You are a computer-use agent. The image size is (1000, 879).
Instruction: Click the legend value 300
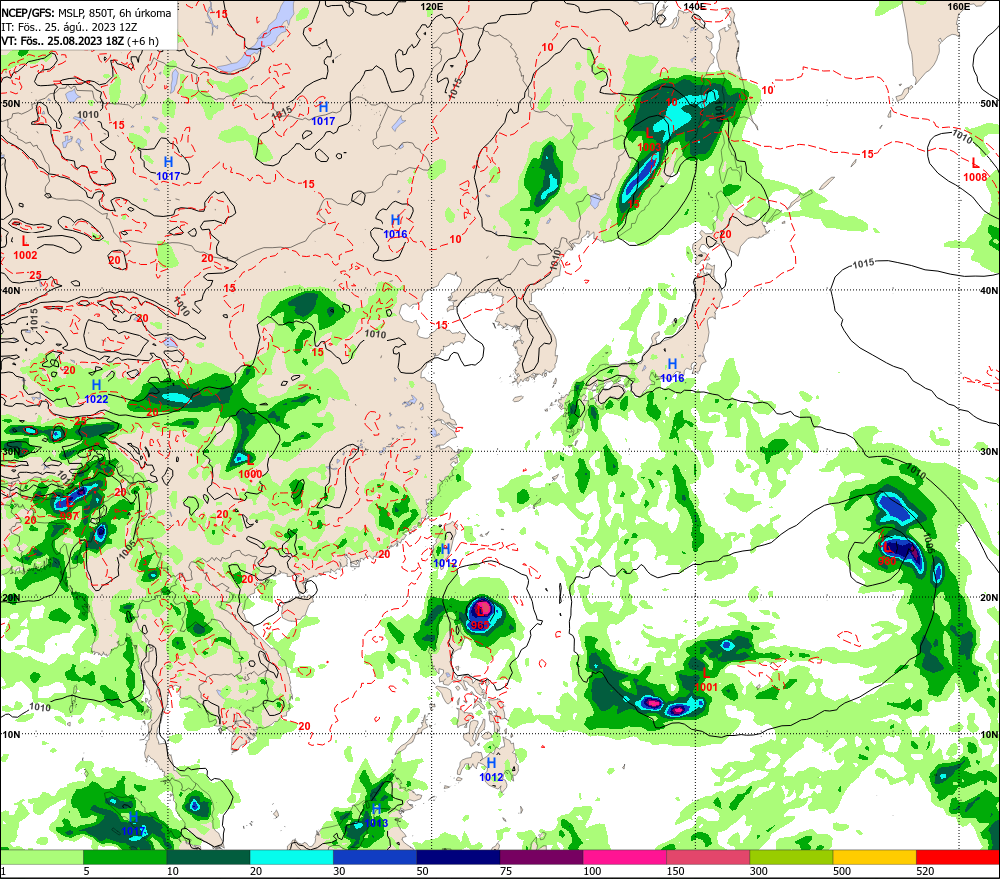pos(758,871)
